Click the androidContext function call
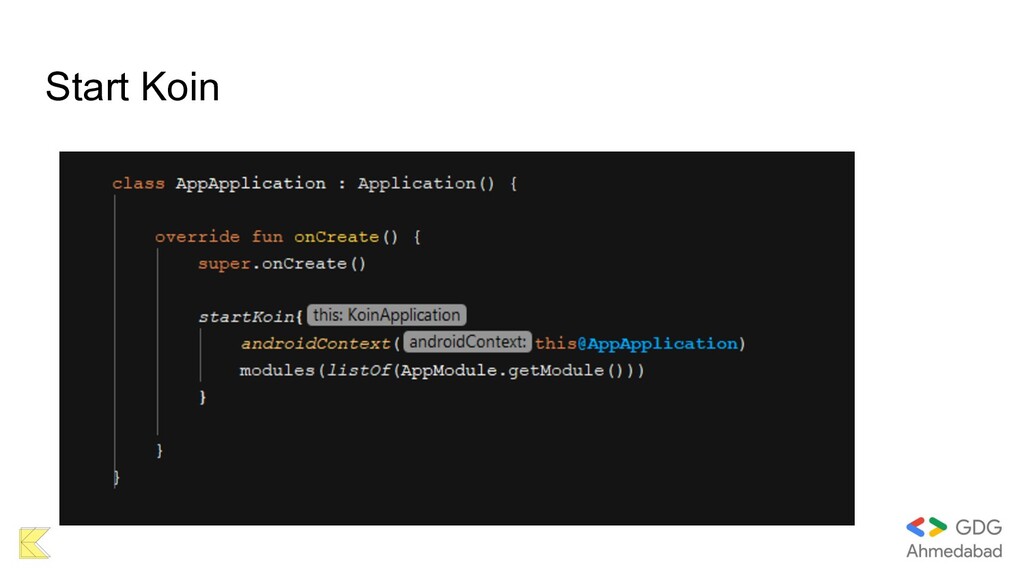 tap(315, 344)
